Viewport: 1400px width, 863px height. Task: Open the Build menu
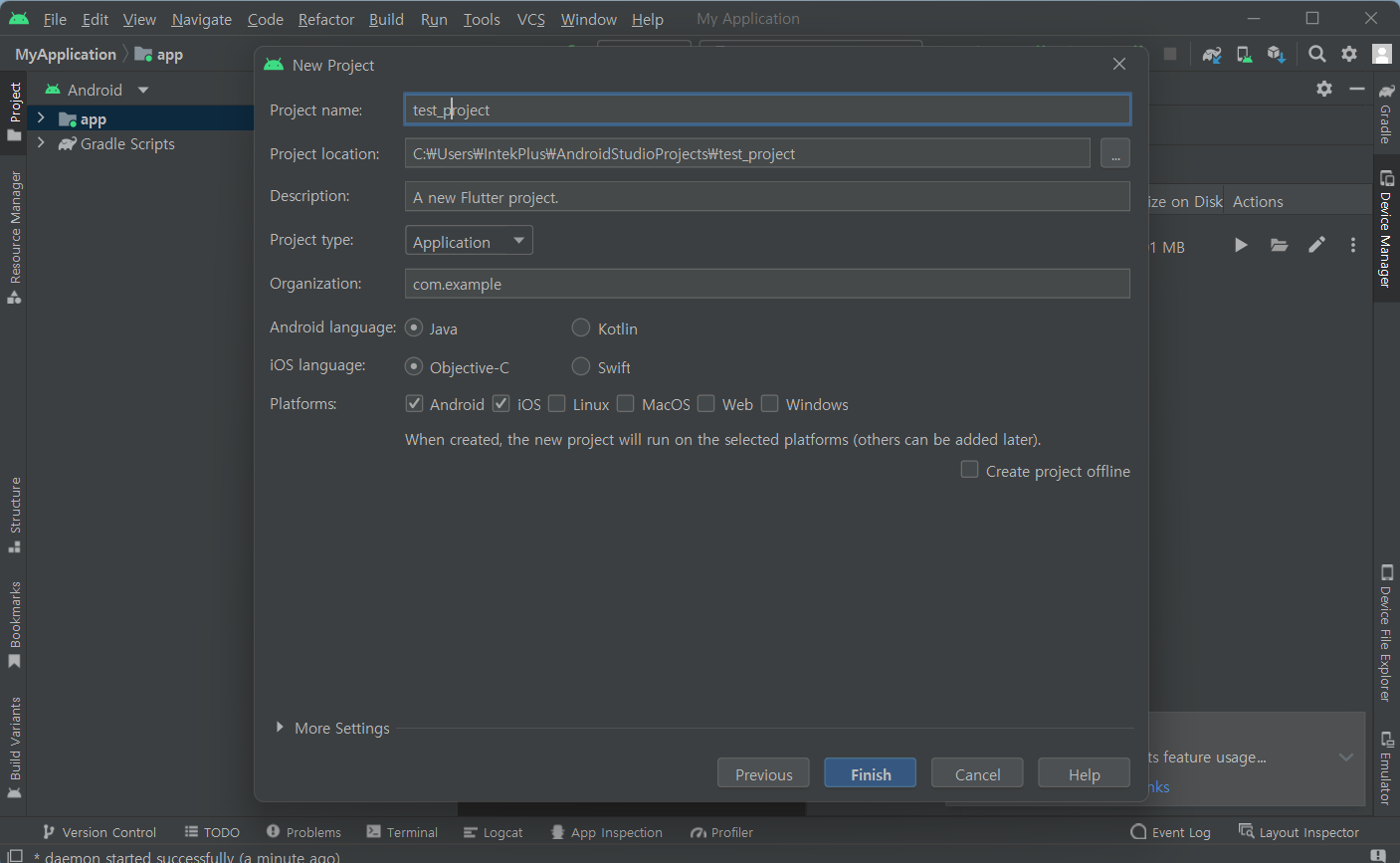tap(386, 19)
